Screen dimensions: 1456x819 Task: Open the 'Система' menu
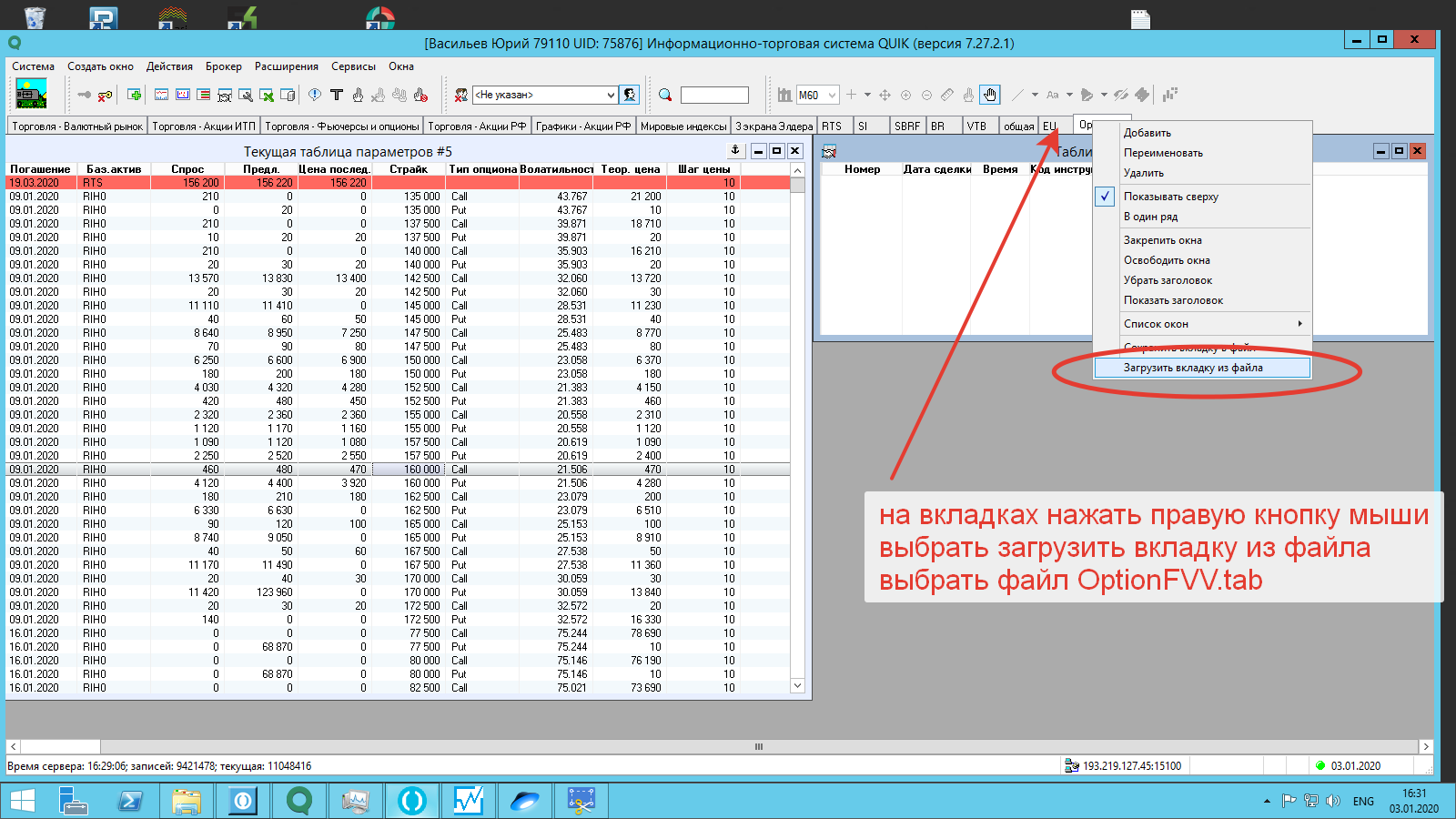click(x=34, y=66)
